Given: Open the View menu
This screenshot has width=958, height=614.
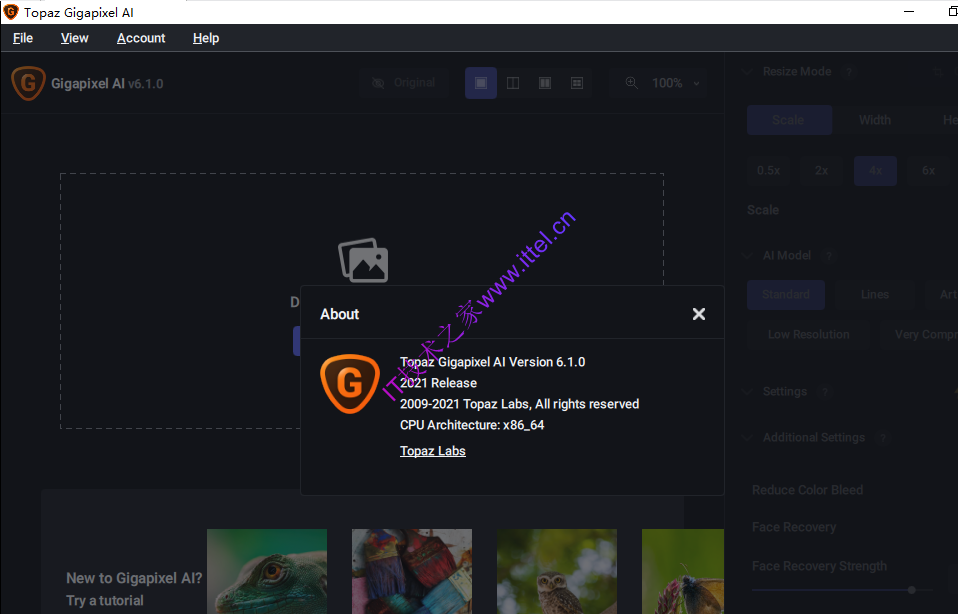Looking at the screenshot, I should [75, 38].
